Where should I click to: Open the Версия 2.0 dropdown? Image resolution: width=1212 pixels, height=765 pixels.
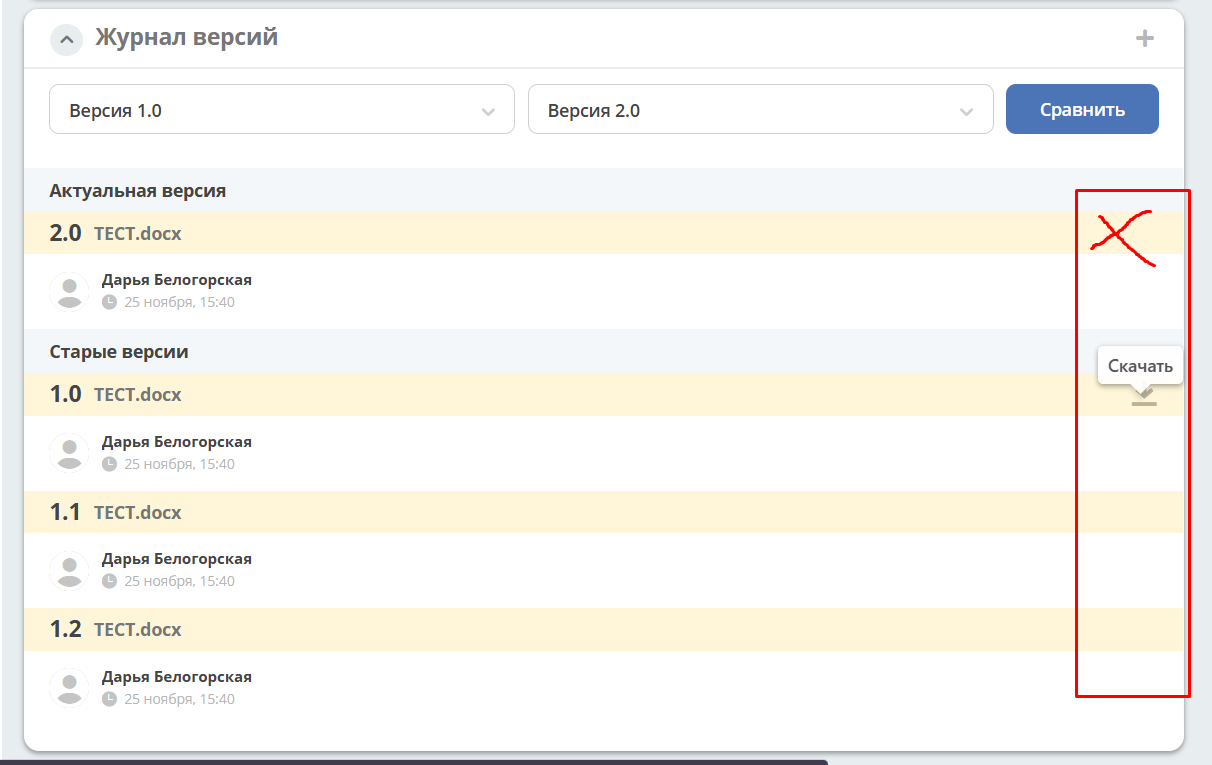(760, 110)
